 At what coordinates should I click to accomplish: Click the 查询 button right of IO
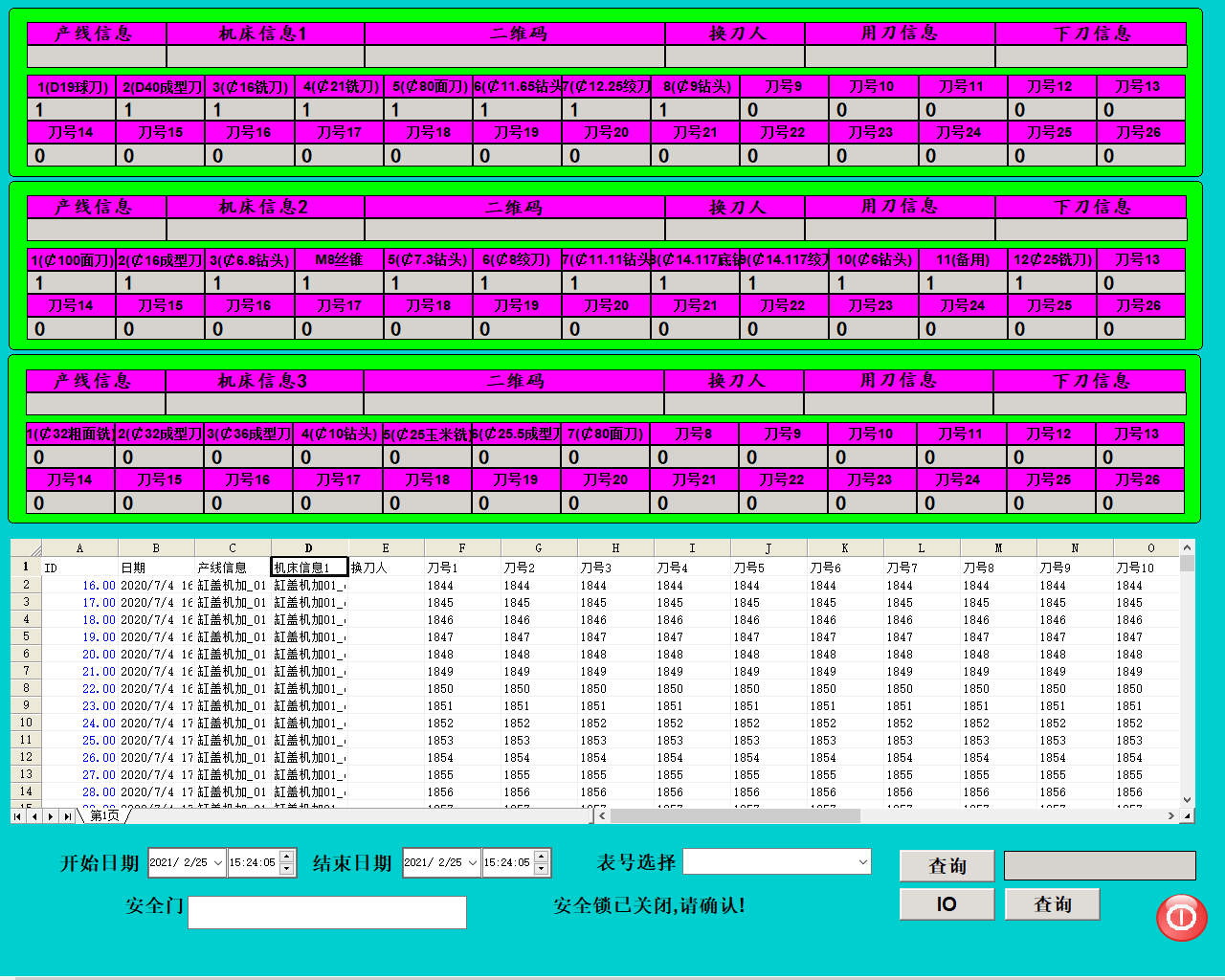tap(1052, 904)
